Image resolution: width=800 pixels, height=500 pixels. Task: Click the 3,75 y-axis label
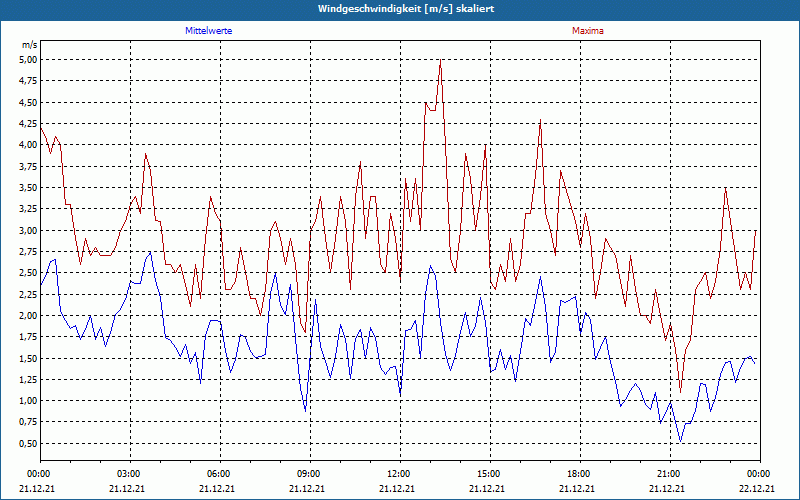(29, 166)
